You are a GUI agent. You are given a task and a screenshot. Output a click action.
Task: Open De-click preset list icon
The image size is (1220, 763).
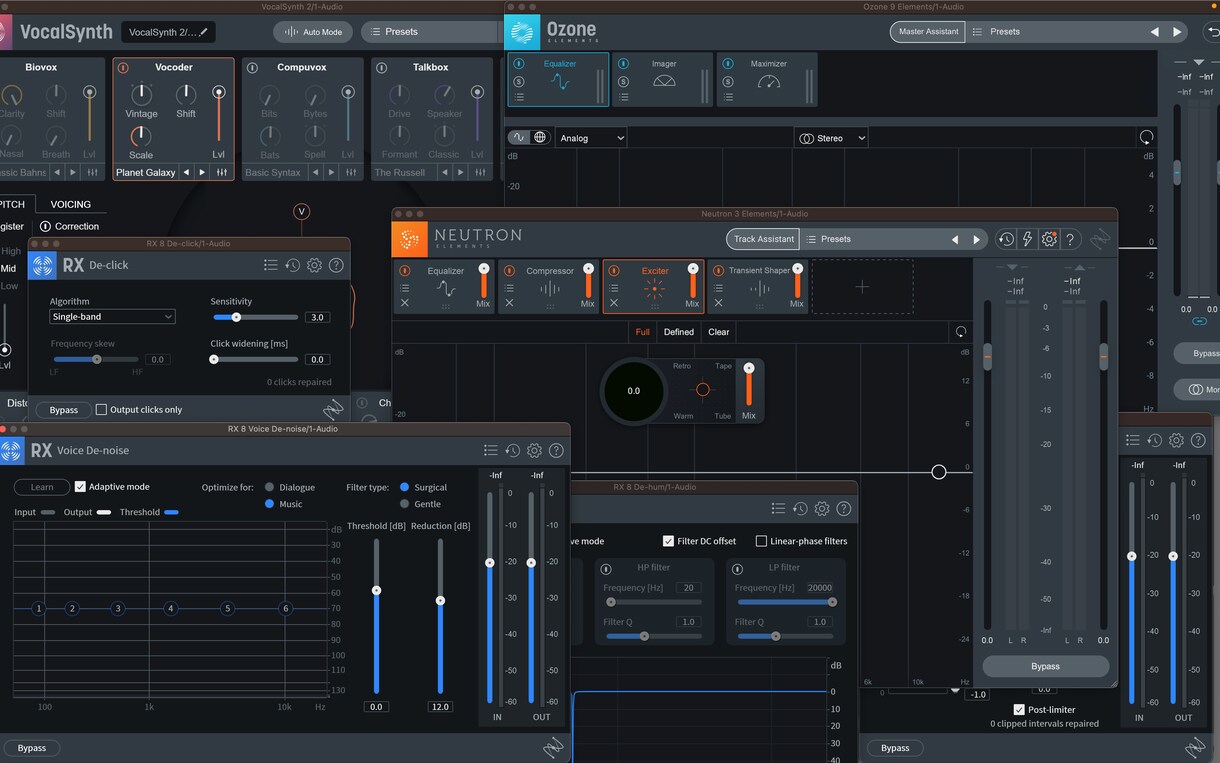(x=270, y=265)
